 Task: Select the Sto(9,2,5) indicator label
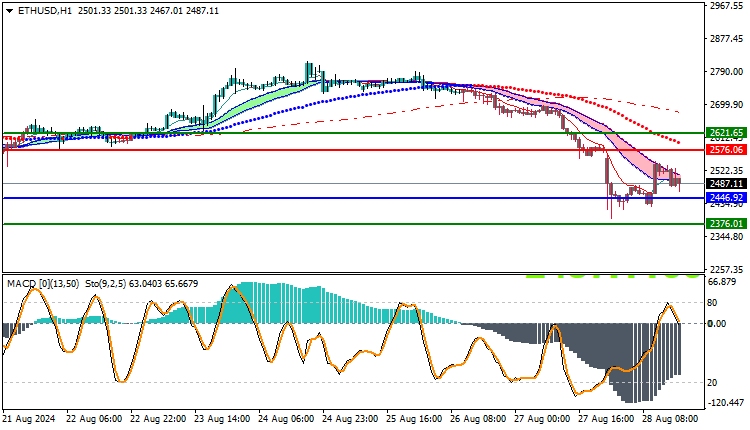pyautogui.click(x=106, y=284)
